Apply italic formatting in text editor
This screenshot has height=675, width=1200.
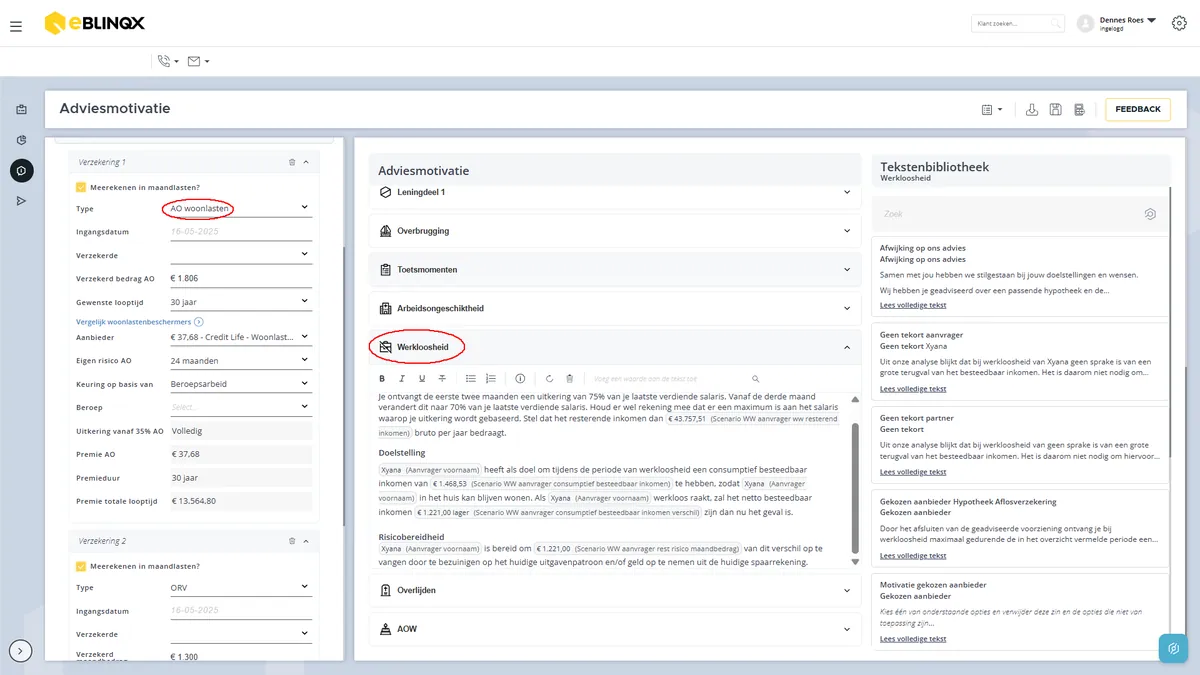(x=402, y=379)
